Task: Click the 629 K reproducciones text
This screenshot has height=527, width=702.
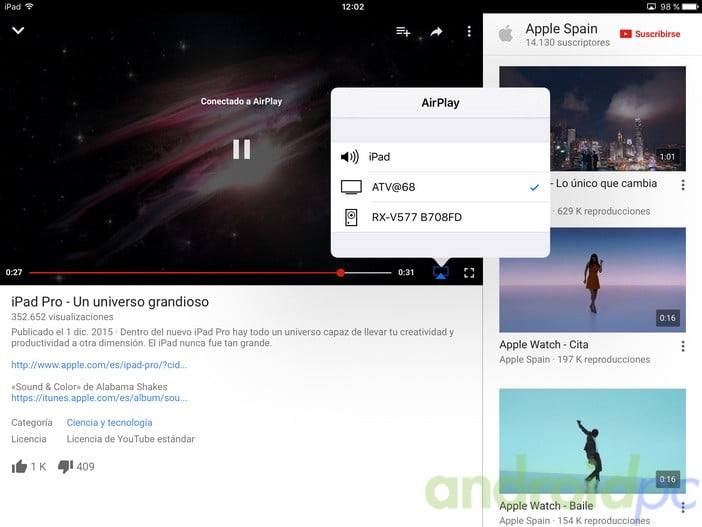Action: point(604,211)
